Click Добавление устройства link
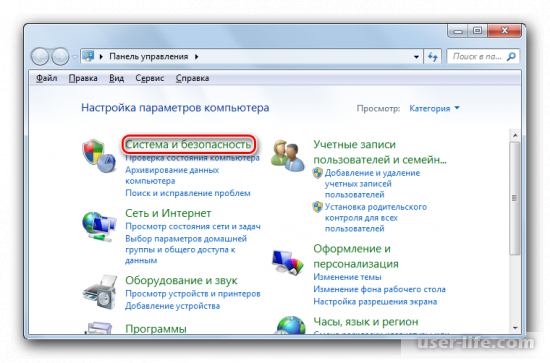 tap(172, 306)
